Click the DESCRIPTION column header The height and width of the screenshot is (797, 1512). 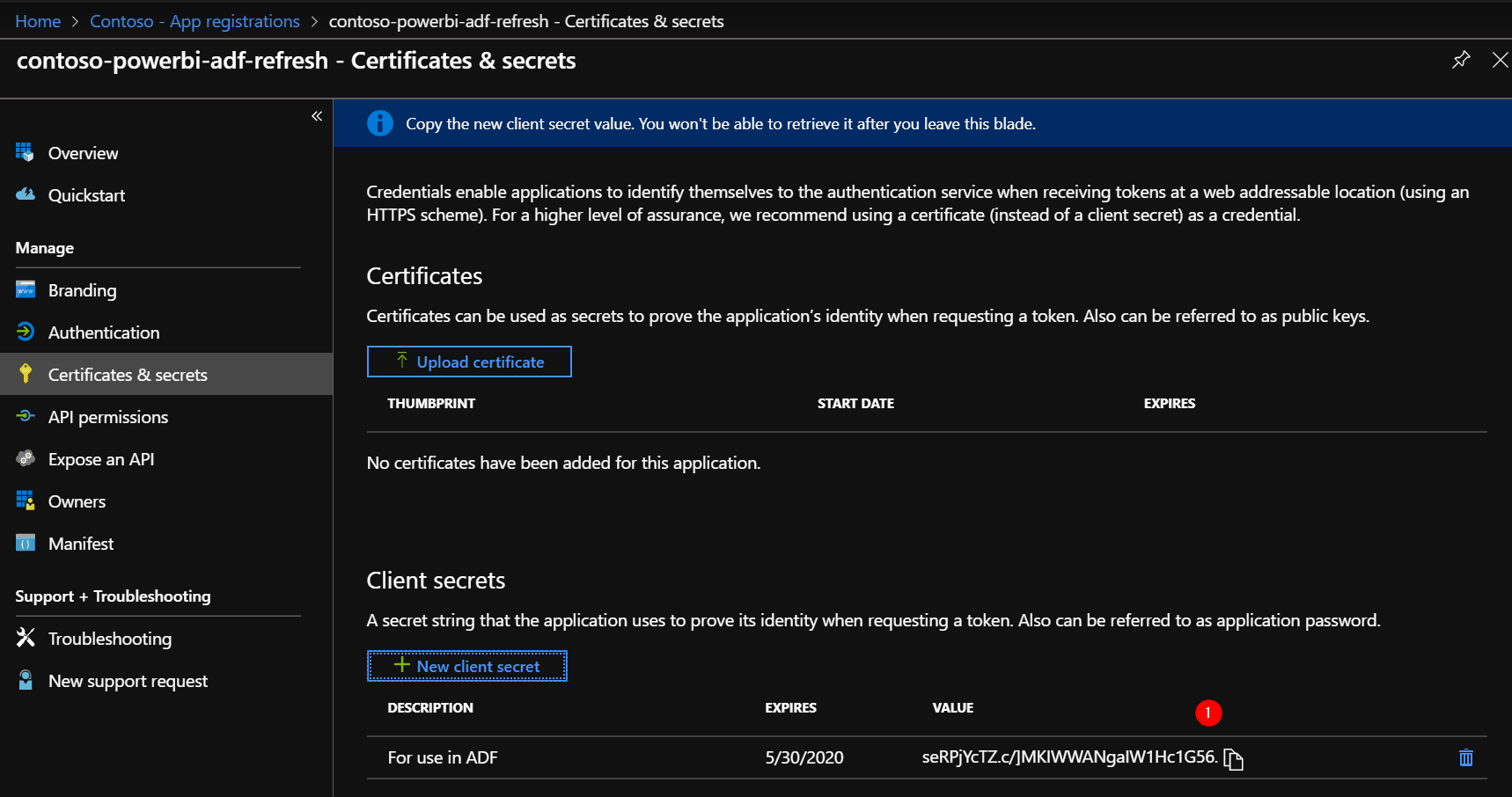click(x=430, y=707)
